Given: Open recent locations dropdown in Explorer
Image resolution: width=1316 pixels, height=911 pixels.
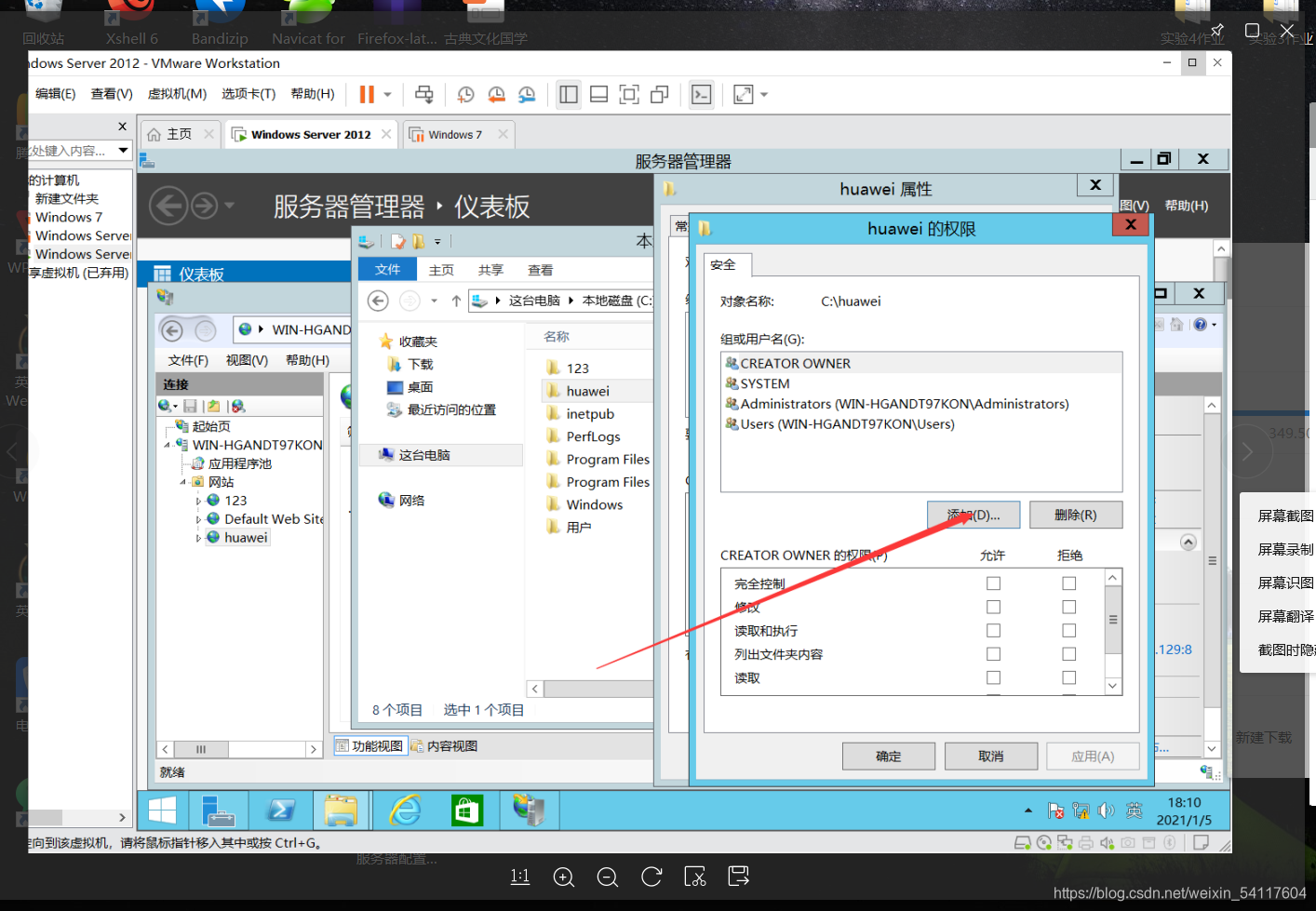Looking at the screenshot, I should 434,301.
